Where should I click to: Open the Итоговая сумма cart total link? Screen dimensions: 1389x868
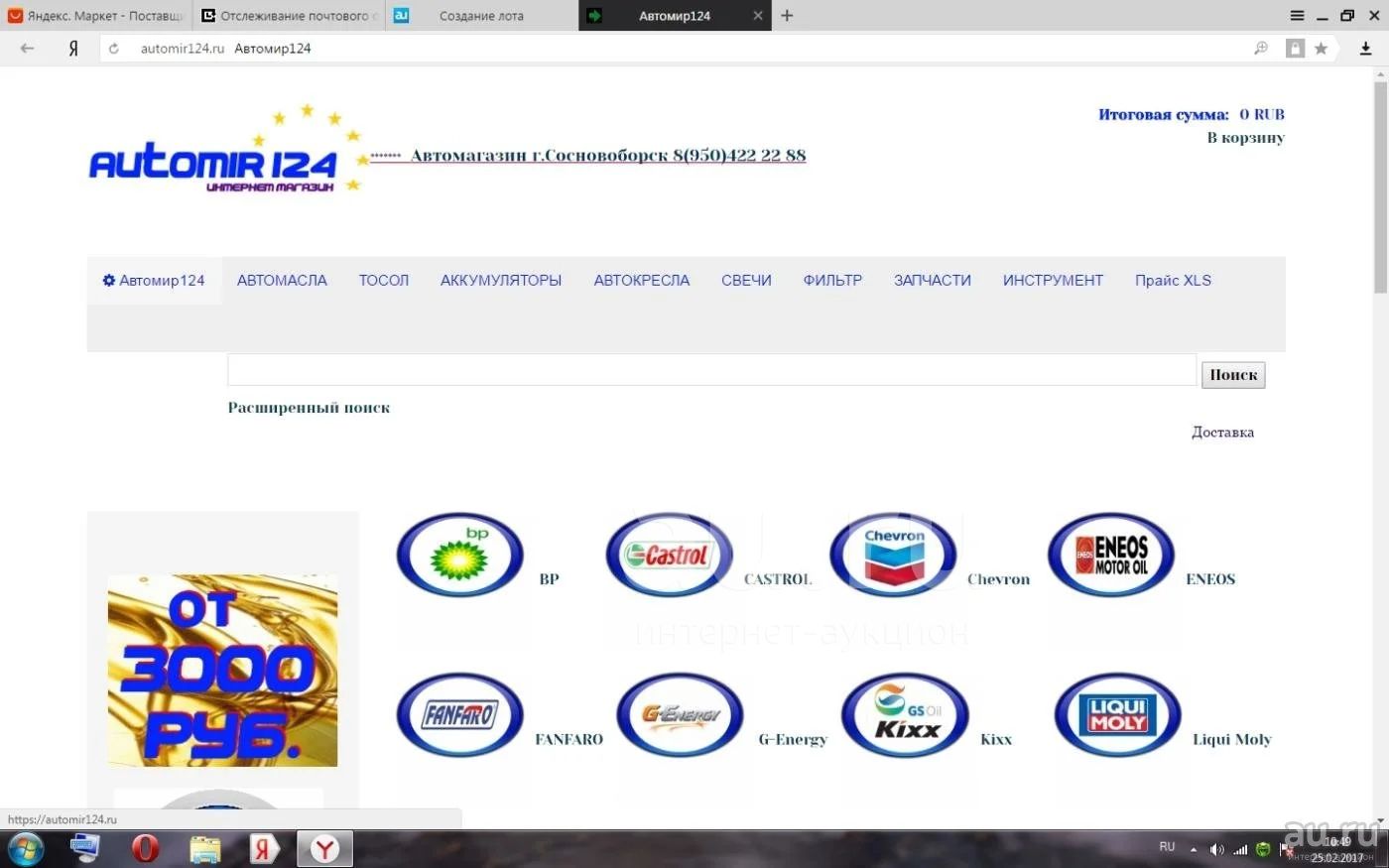[1191, 114]
